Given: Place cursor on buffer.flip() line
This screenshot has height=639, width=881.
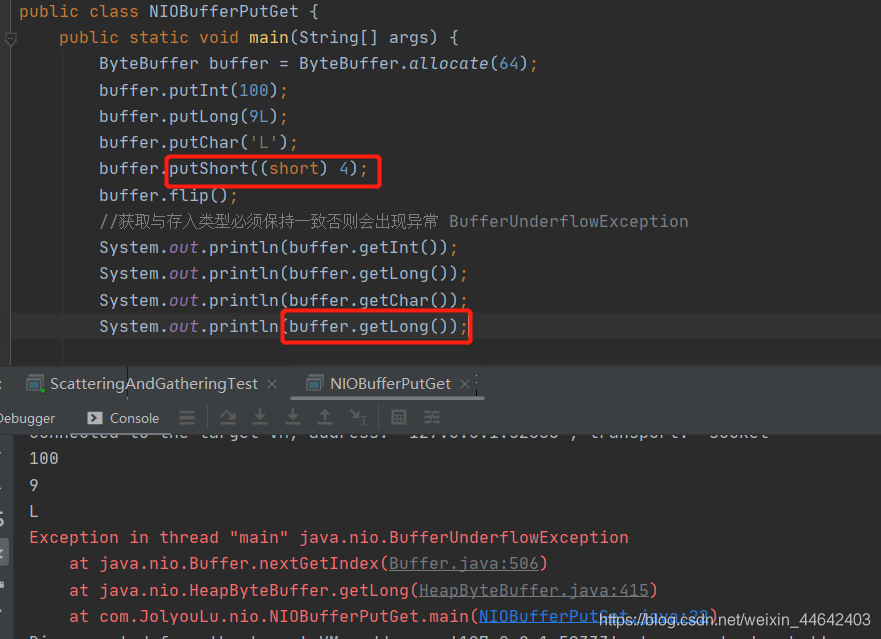Looking at the screenshot, I should pos(169,195).
